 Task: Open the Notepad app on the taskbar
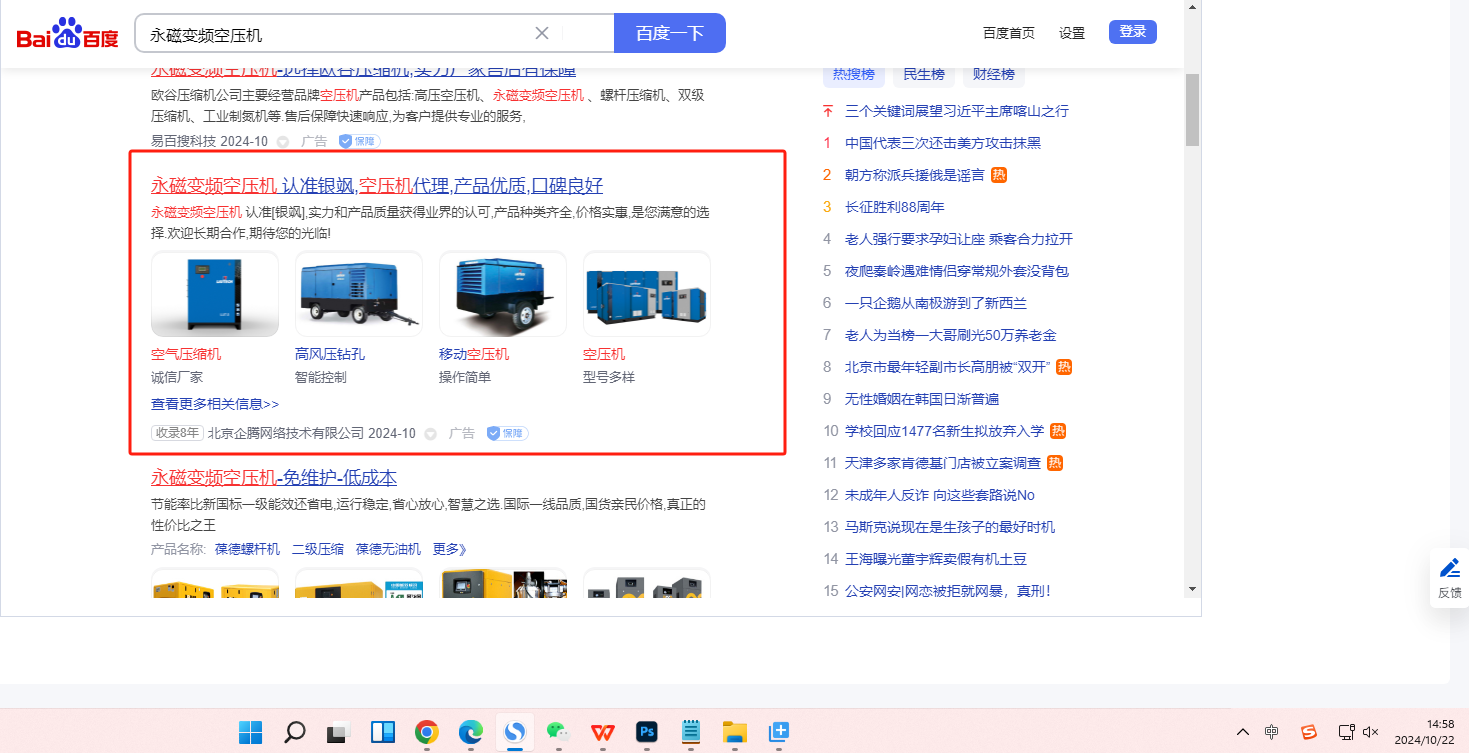(691, 732)
